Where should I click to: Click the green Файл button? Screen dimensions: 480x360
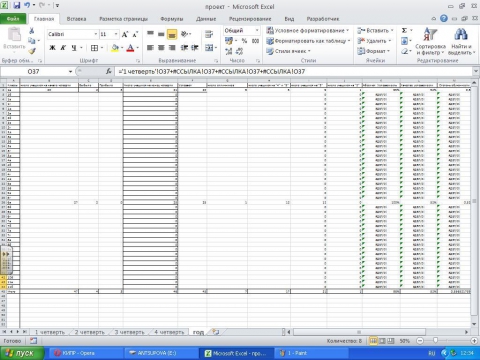[x=13, y=19]
